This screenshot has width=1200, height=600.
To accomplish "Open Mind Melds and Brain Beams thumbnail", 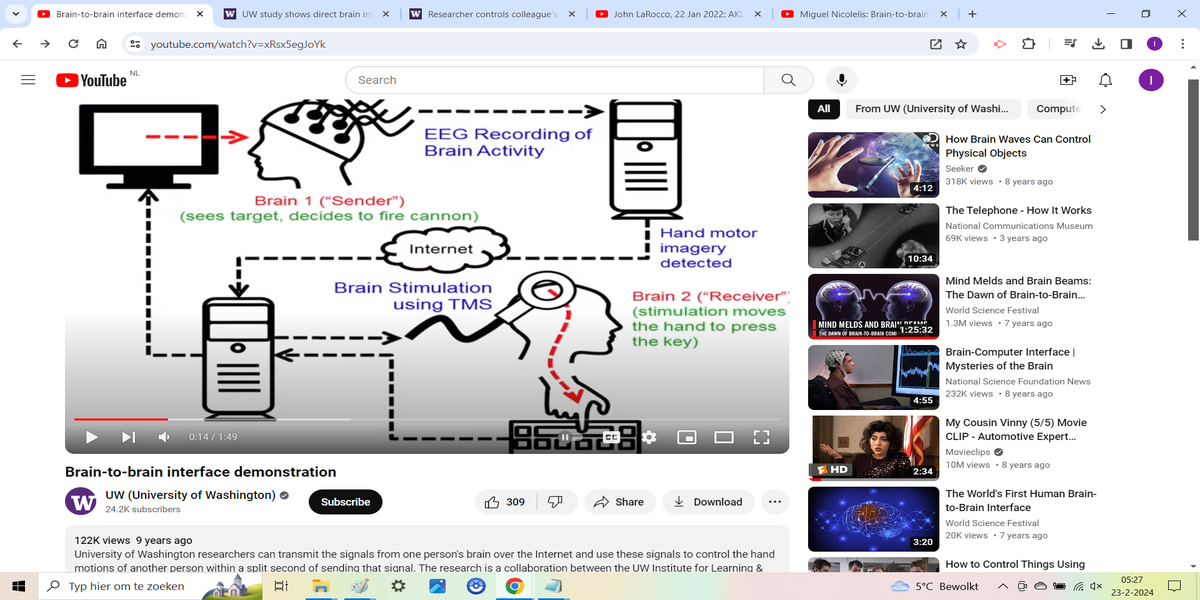I will 873,306.
